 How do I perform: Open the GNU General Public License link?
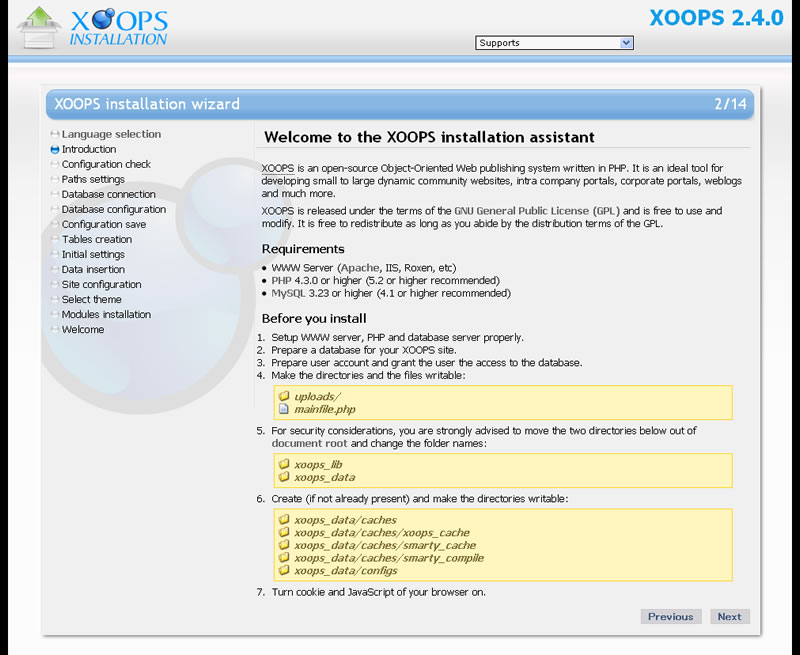click(x=521, y=211)
